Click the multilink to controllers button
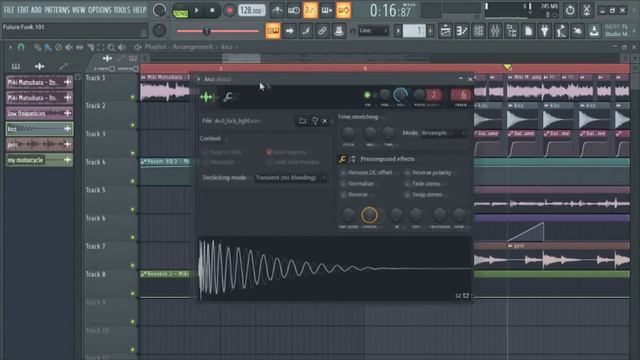 tap(338, 31)
